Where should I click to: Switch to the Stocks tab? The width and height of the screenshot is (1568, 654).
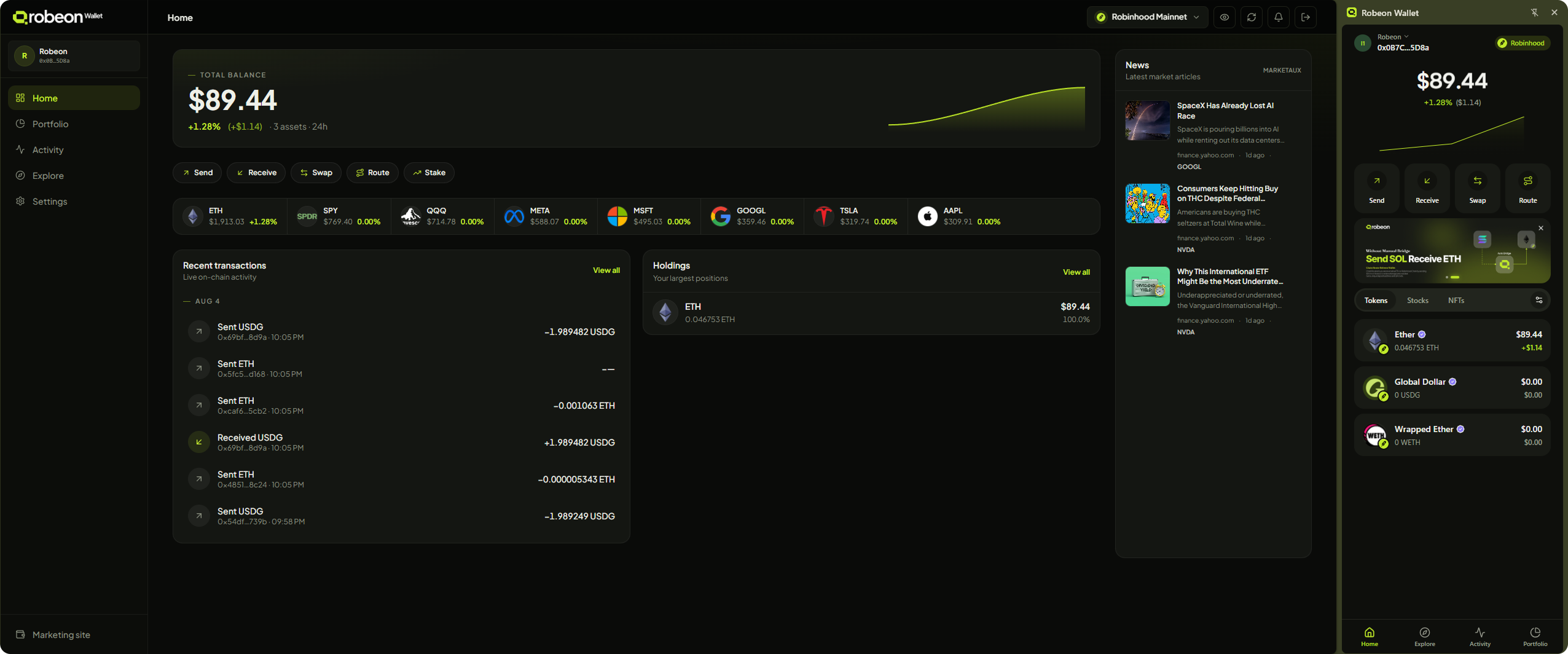pyautogui.click(x=1417, y=301)
